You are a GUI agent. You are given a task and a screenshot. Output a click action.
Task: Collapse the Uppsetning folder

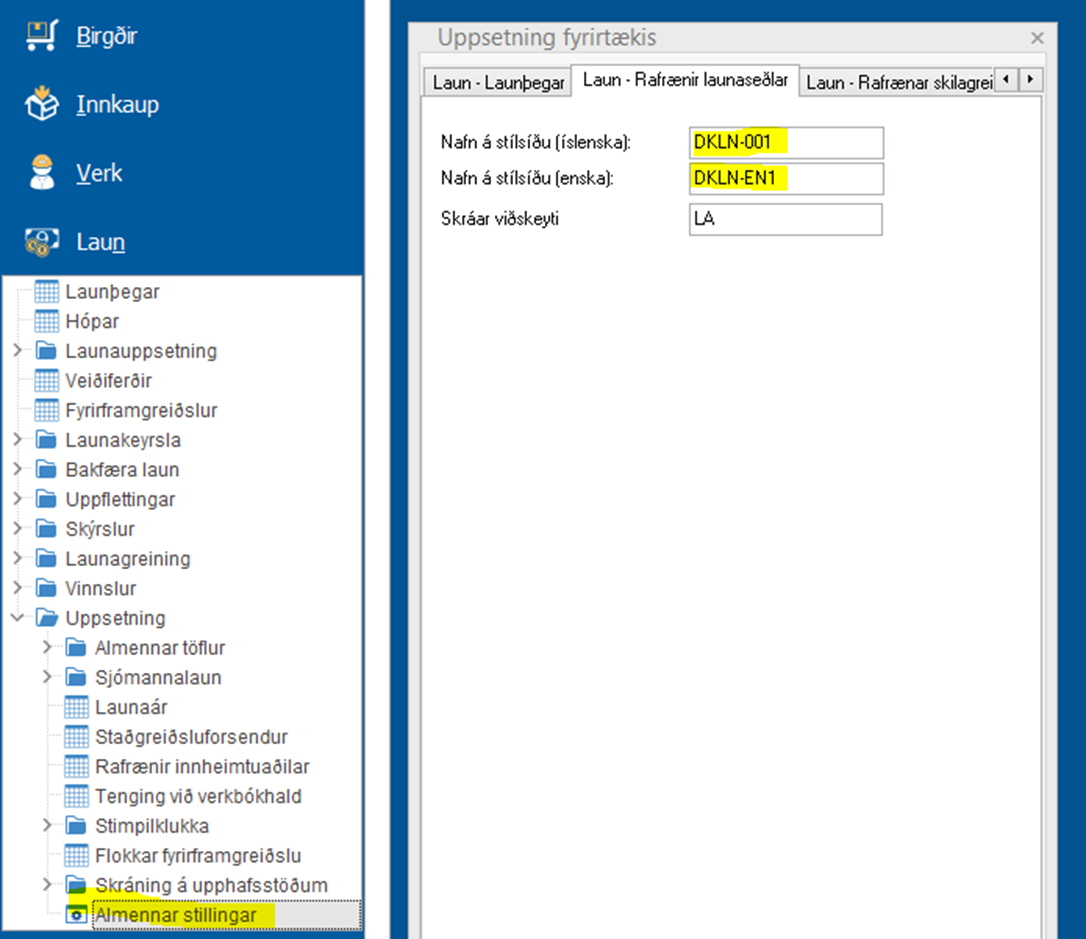coord(17,618)
